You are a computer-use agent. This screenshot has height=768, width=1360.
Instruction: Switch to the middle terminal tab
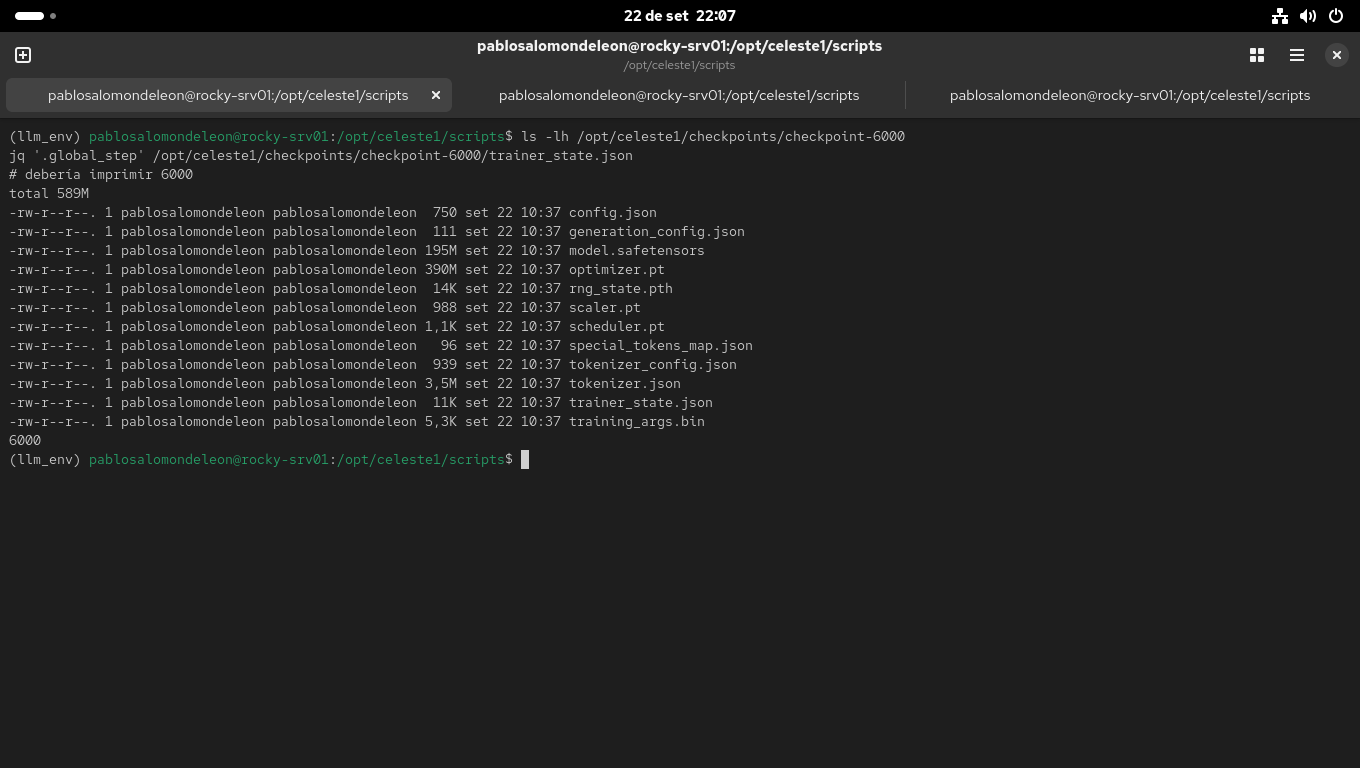pyautogui.click(x=679, y=95)
